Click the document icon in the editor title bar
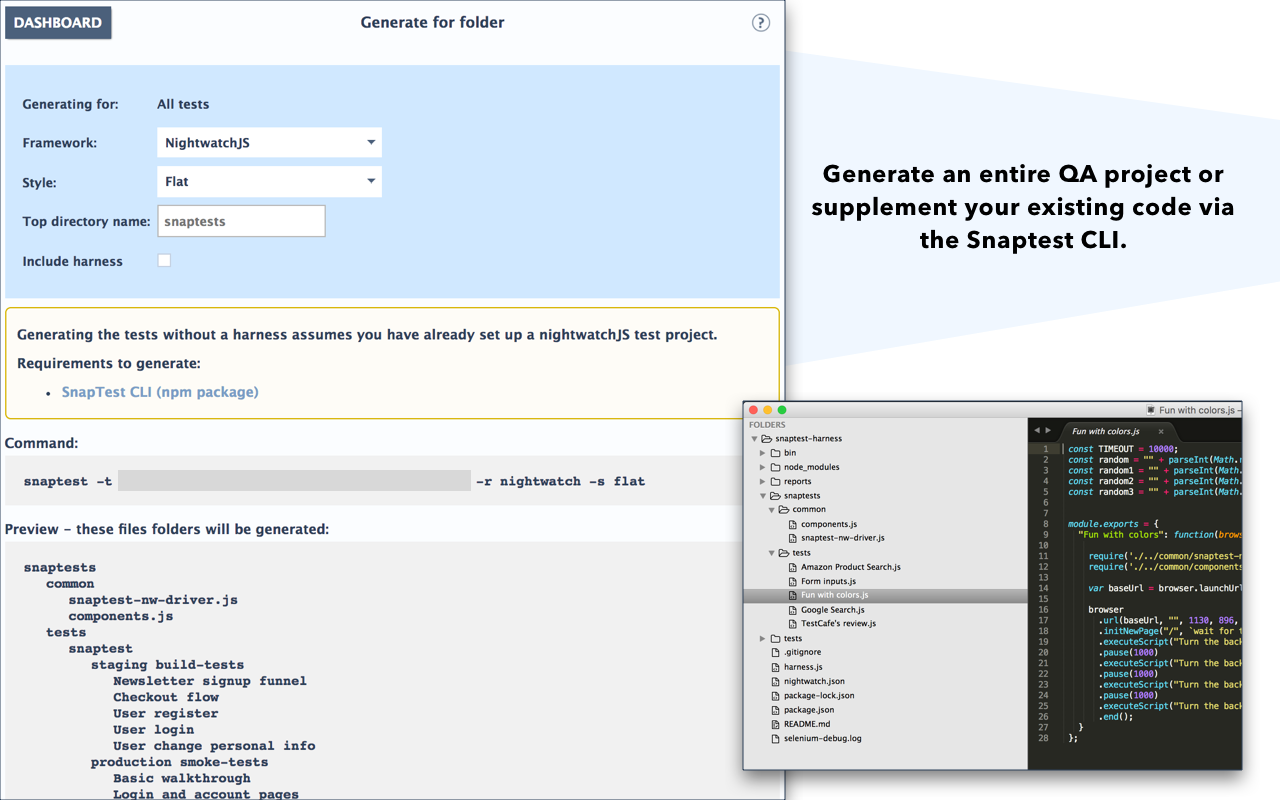 (1151, 410)
